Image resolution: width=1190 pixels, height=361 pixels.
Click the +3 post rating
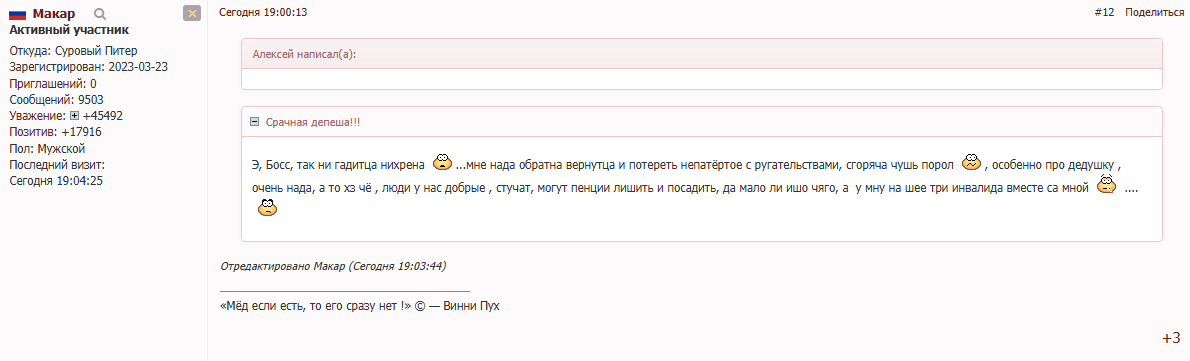(x=1171, y=338)
